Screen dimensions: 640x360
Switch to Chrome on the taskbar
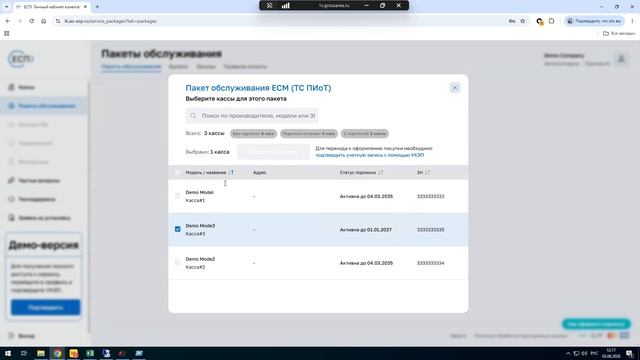point(57,353)
